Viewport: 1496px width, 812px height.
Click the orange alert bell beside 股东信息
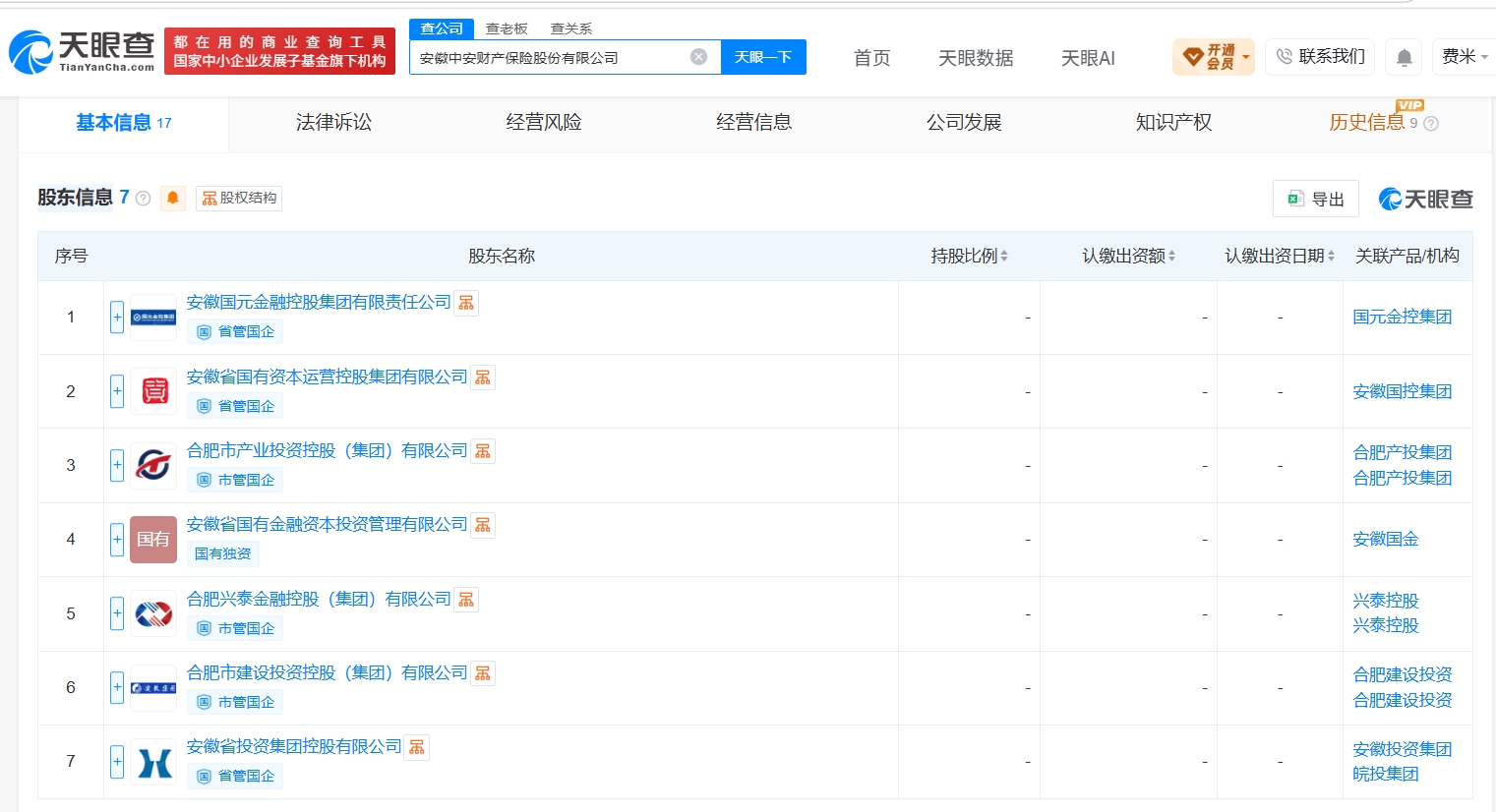coord(172,198)
